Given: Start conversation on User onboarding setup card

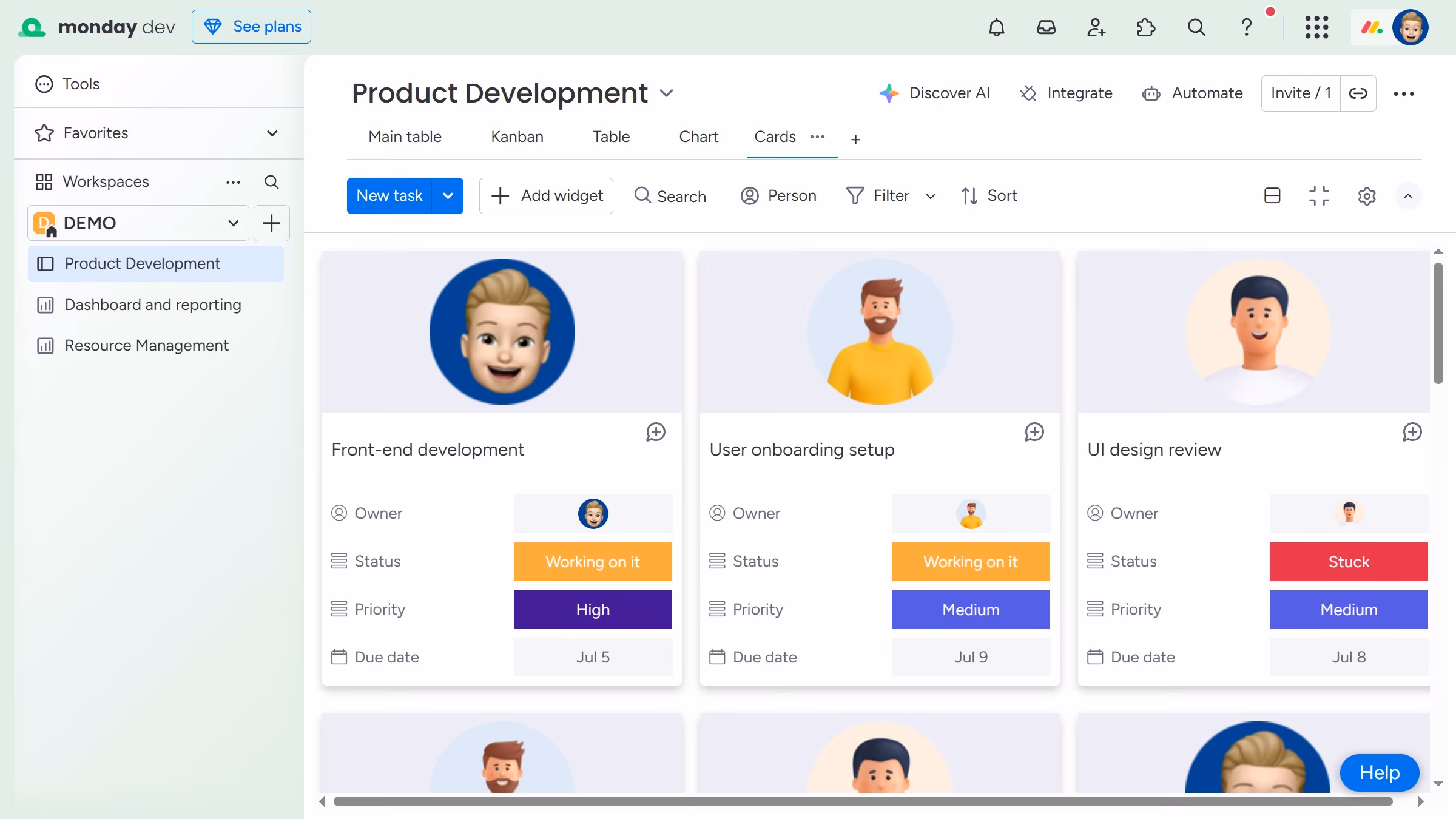Looking at the screenshot, I should [1034, 432].
